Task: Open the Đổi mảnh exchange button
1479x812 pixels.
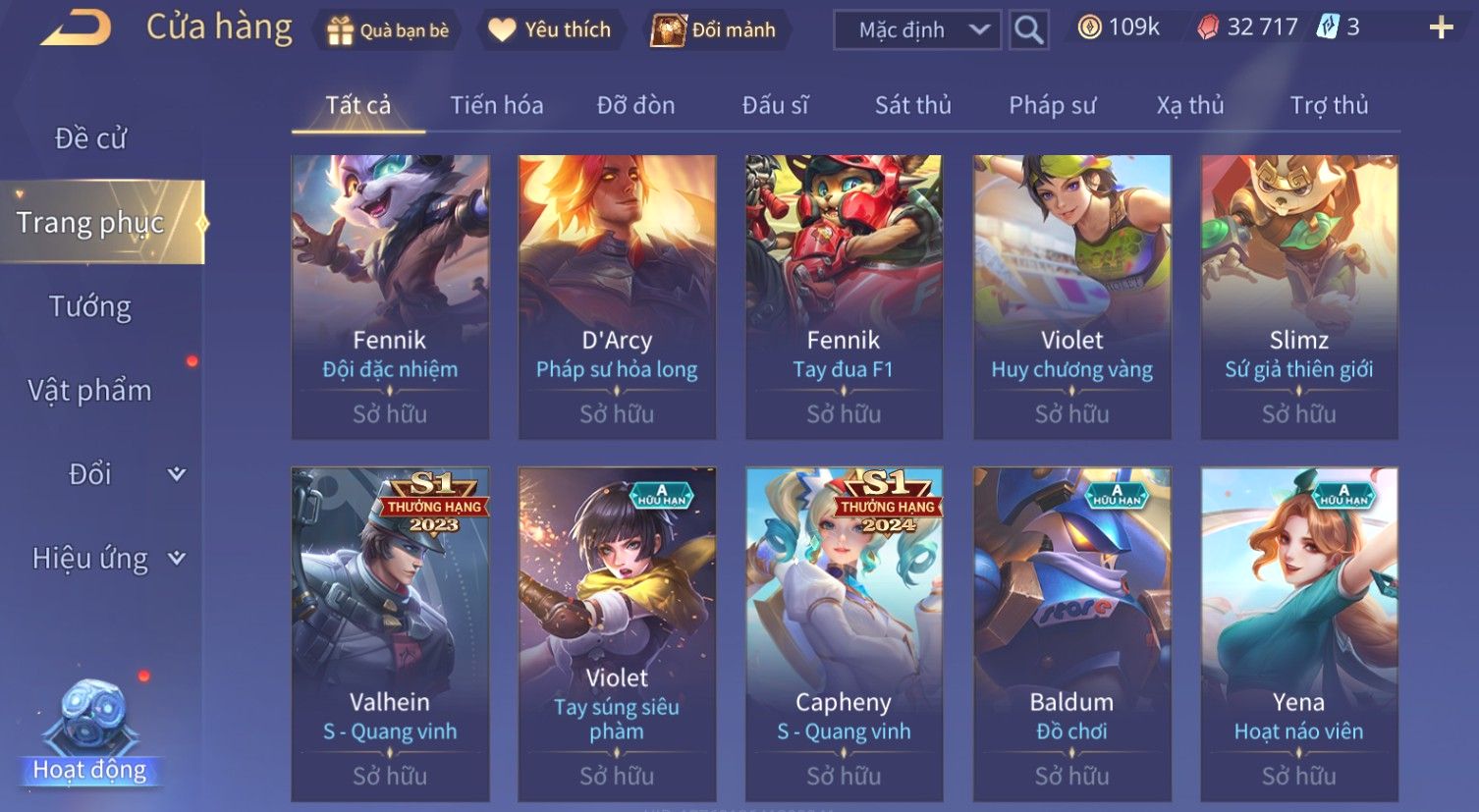Action: click(x=715, y=30)
